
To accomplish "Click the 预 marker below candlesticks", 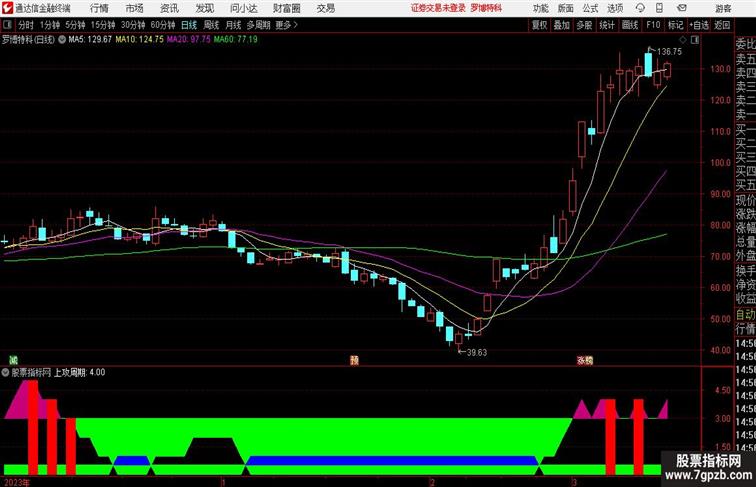I will click(354, 360).
